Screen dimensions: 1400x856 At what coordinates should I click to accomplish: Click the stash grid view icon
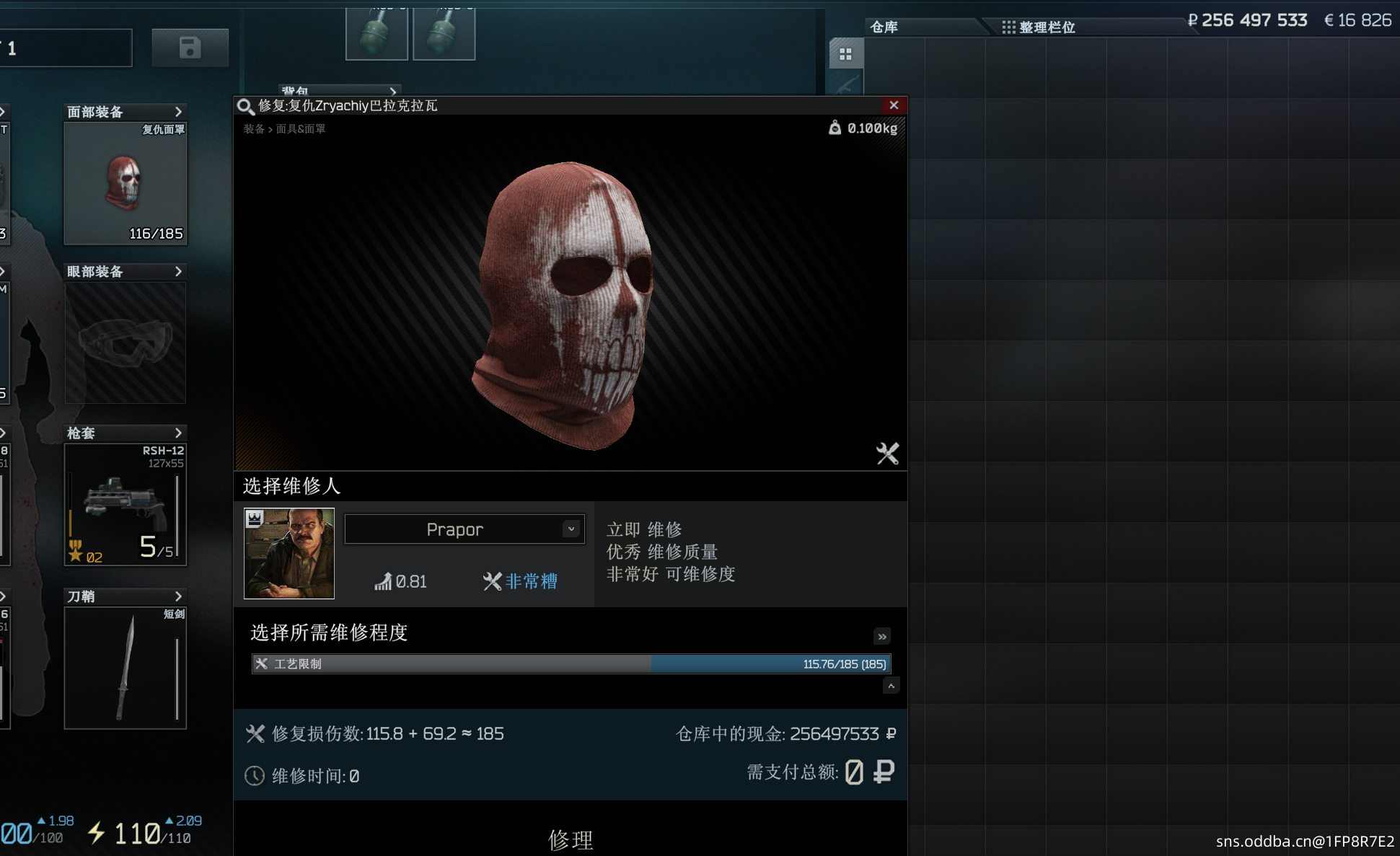coord(845,54)
